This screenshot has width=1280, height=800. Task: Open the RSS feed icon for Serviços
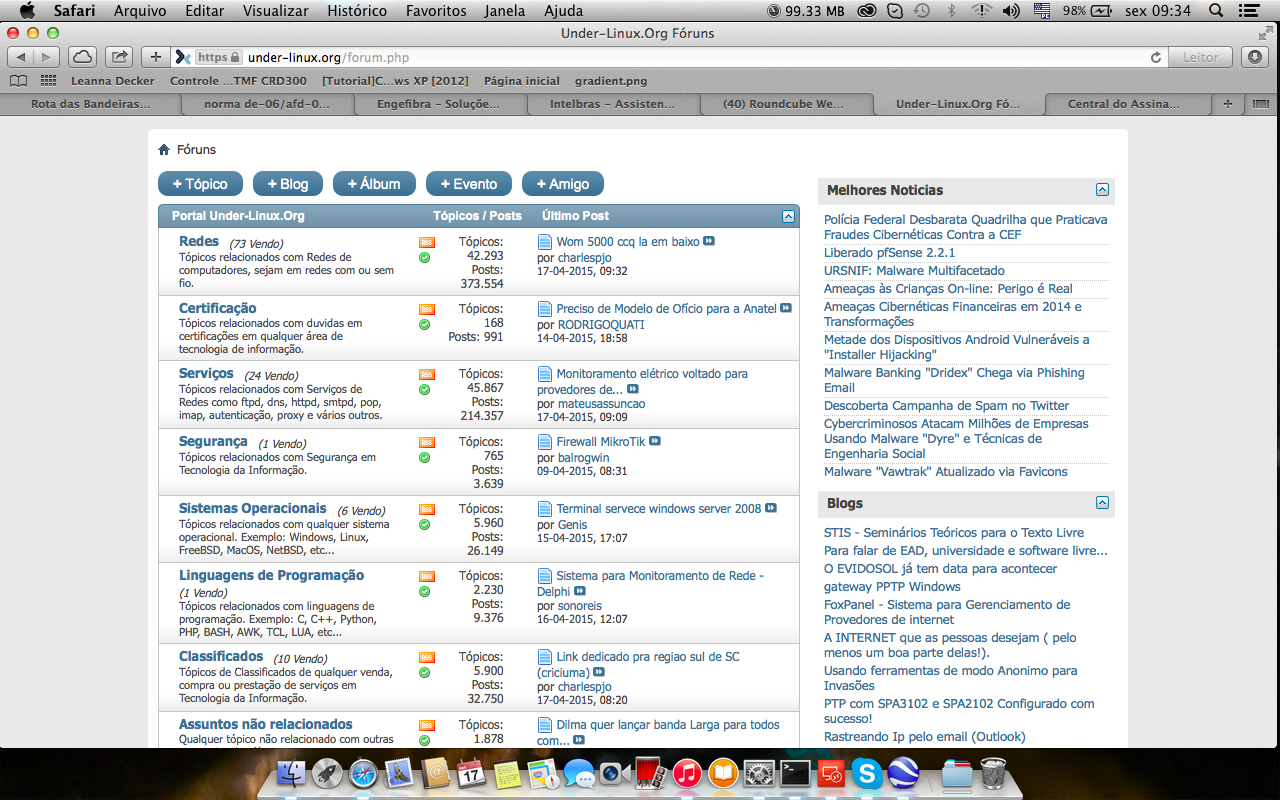tap(427, 374)
